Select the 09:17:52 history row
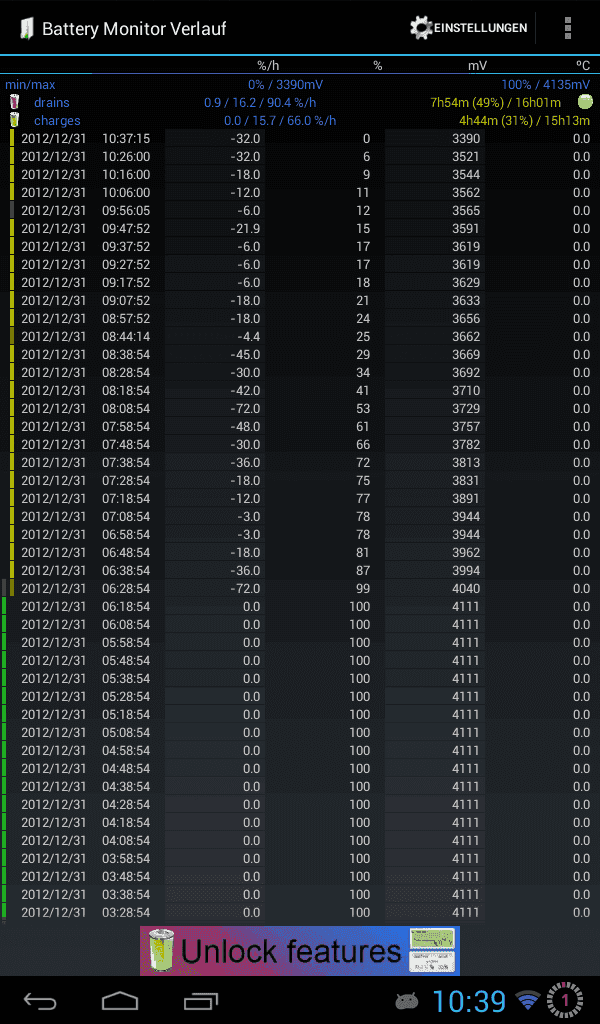This screenshot has width=600, height=1024. click(x=300, y=282)
